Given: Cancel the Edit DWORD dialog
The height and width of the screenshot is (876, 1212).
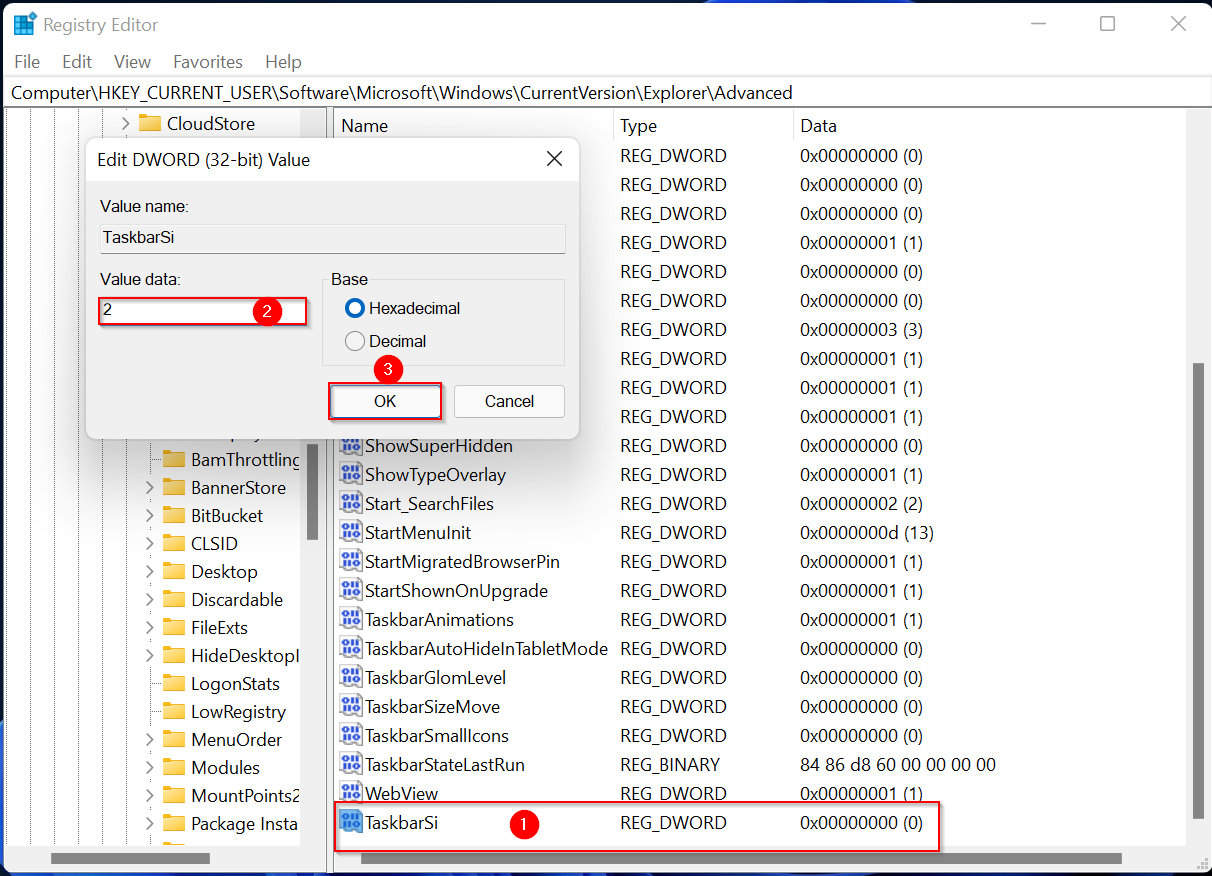Looking at the screenshot, I should (509, 401).
